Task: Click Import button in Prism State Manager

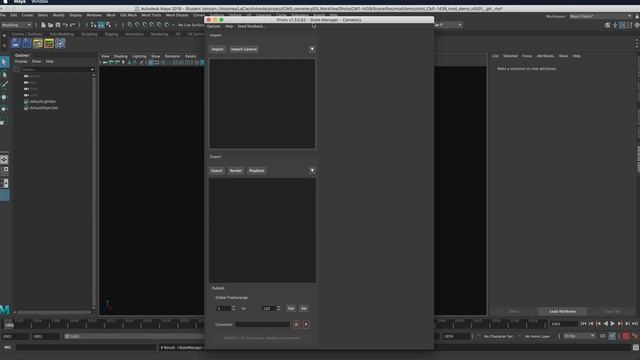Action: coord(217,49)
